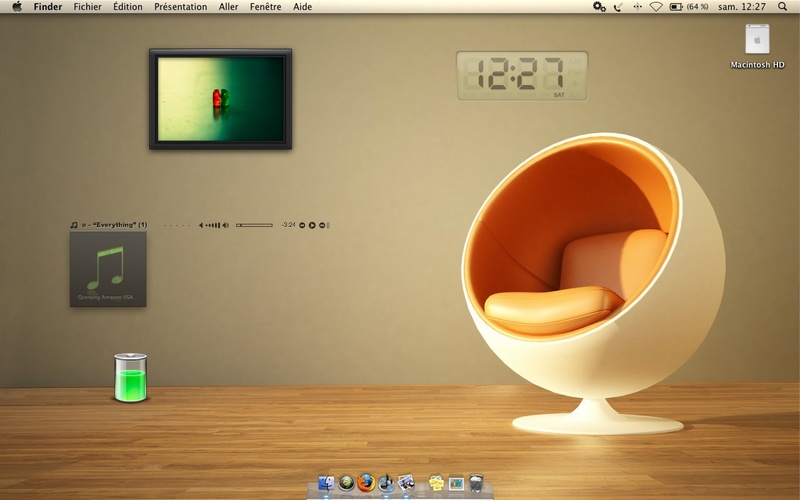Open the Wi-Fi status menu
800x500 pixels.
(x=656, y=7)
